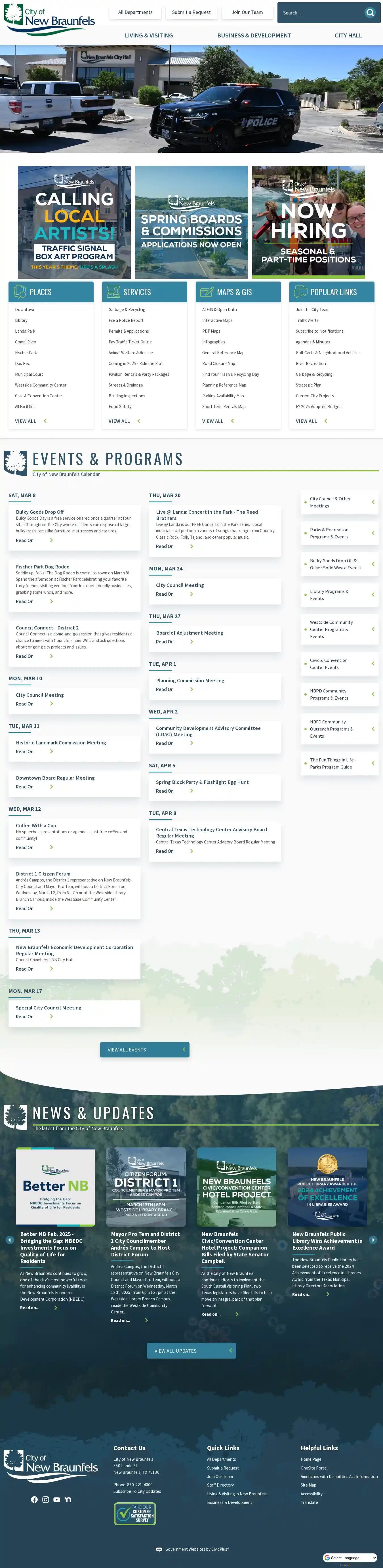Click Services View All link
Screen dimensions: 383x1568
point(119,421)
